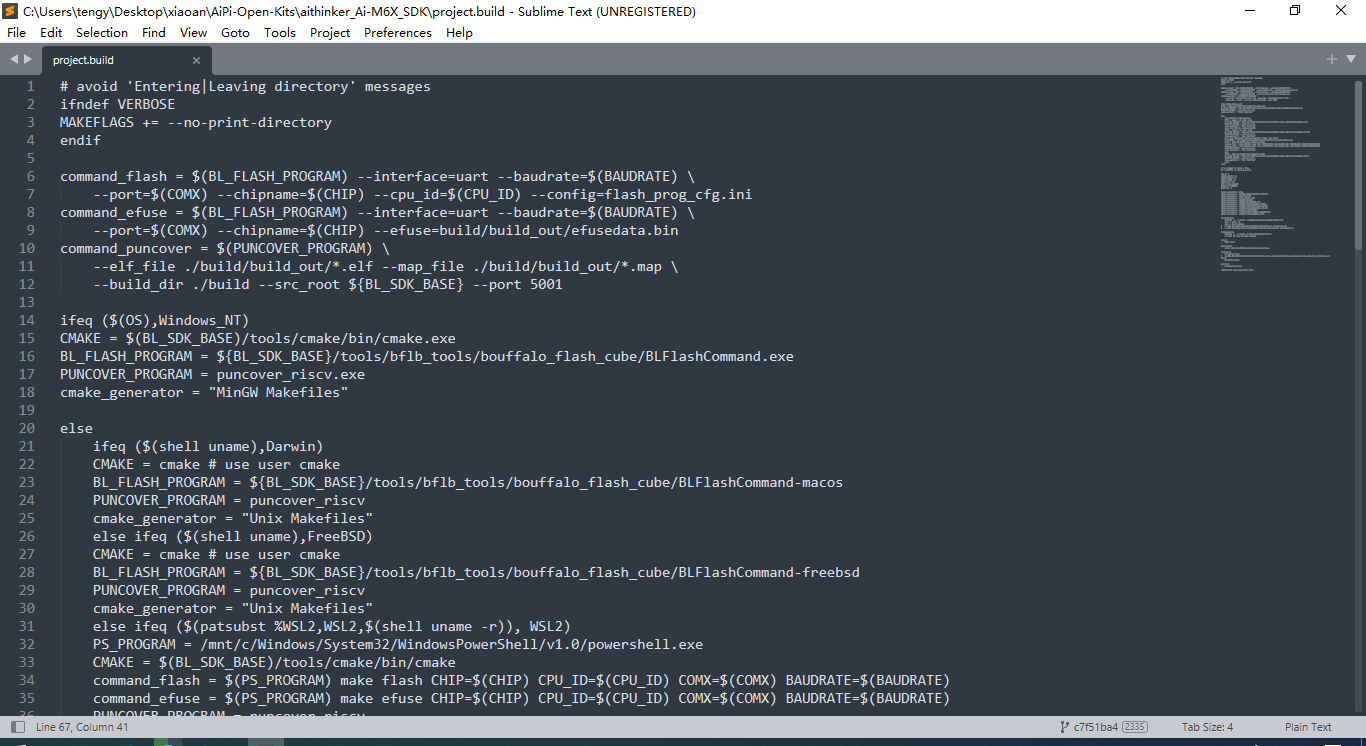Click '--port 5001' on line 12

pyautogui.click(x=517, y=284)
